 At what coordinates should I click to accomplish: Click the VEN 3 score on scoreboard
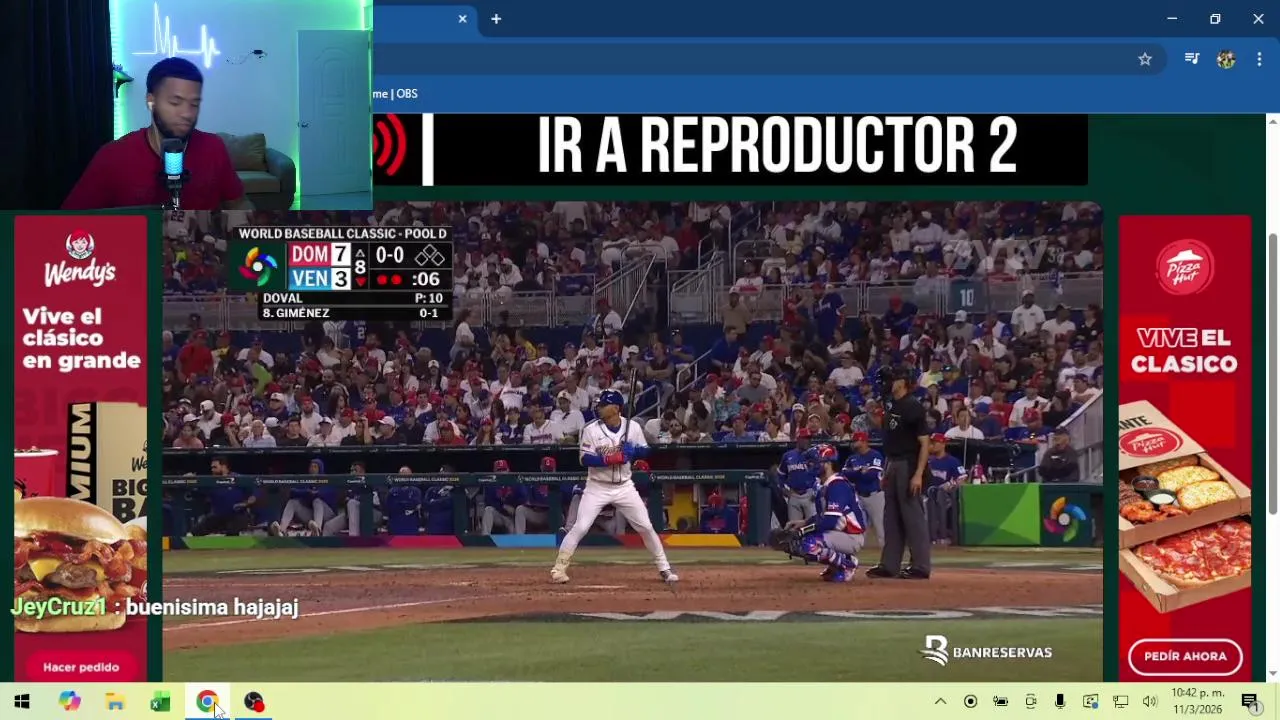(320, 279)
